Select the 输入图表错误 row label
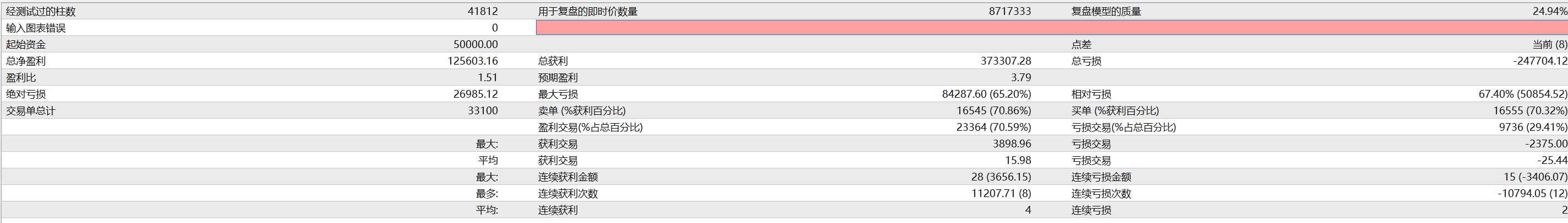This screenshot has width=1568, height=223. coord(36,28)
